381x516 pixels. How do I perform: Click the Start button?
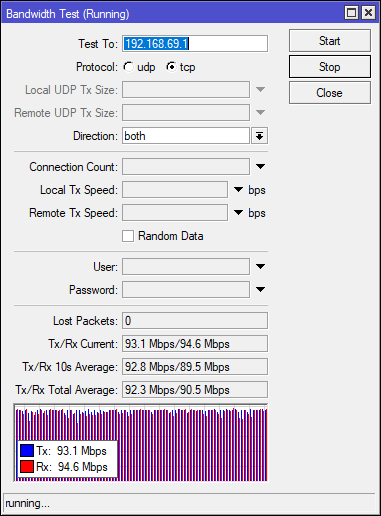[330, 41]
